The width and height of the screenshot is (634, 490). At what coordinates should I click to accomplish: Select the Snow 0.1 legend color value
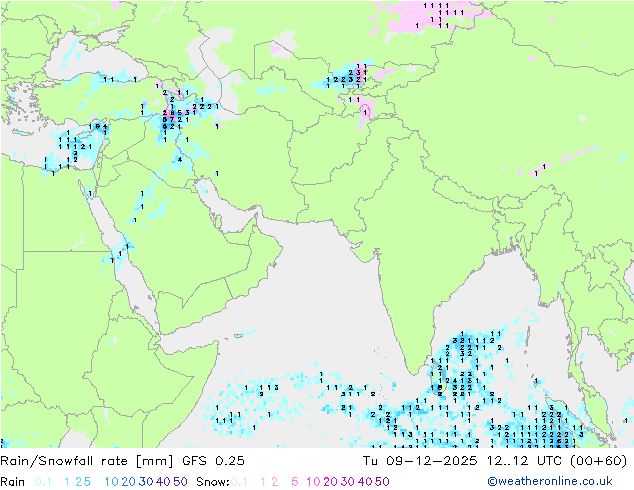pos(239,482)
